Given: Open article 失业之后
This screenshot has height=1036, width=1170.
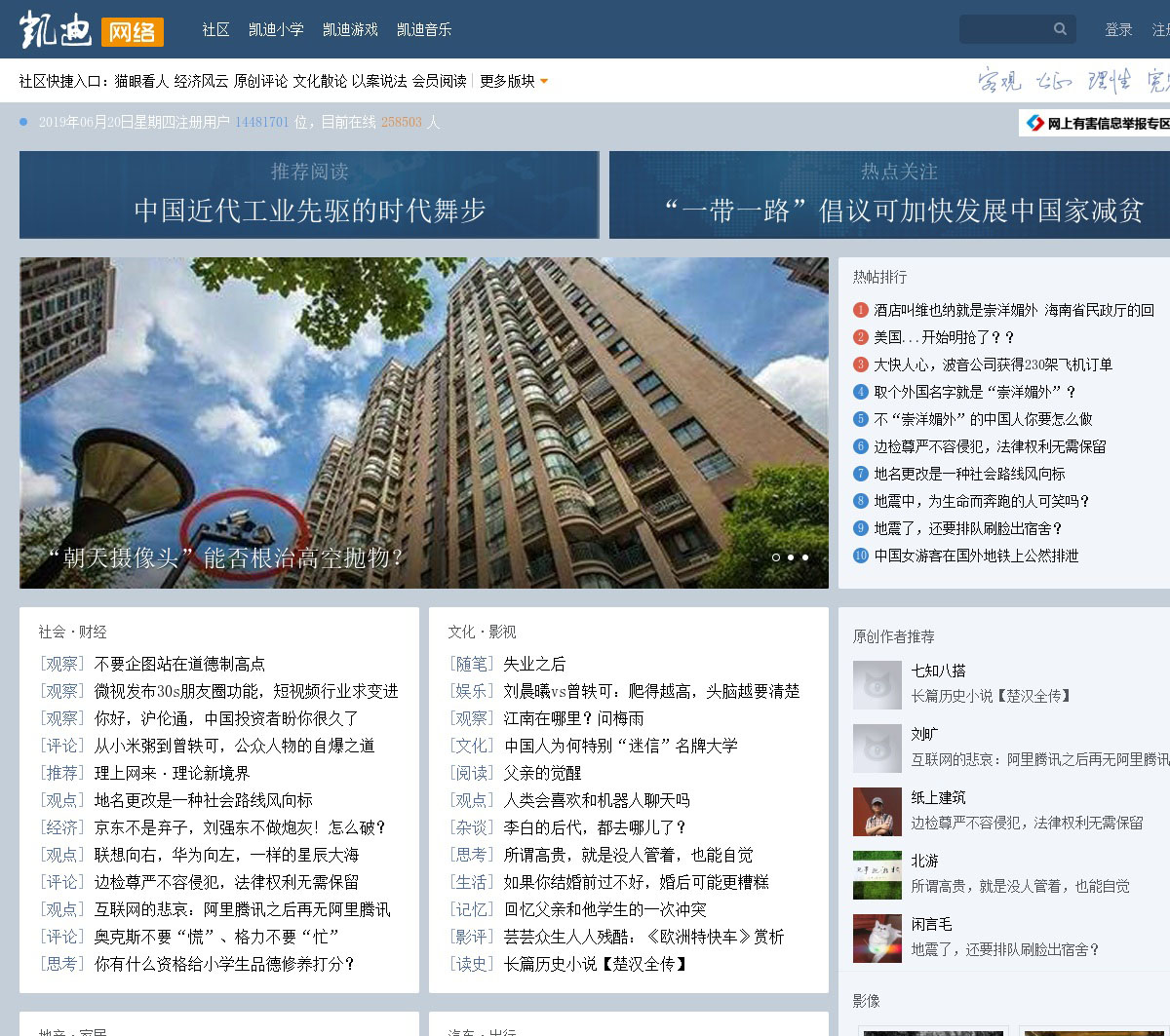Looking at the screenshot, I should click(x=534, y=664).
